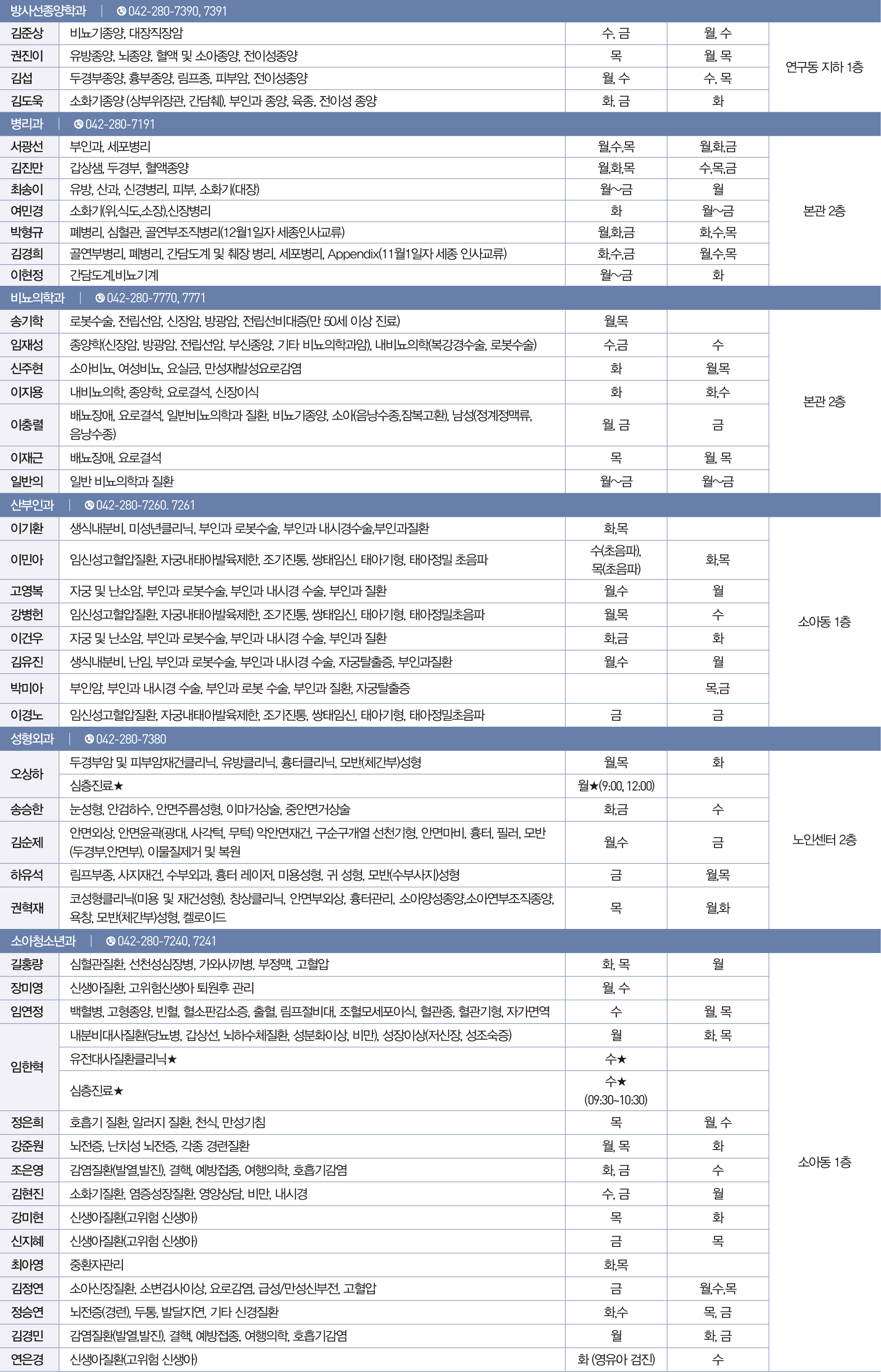
Task: Click specialty text 일반 비뇨의학과 질환
Action: point(122,482)
